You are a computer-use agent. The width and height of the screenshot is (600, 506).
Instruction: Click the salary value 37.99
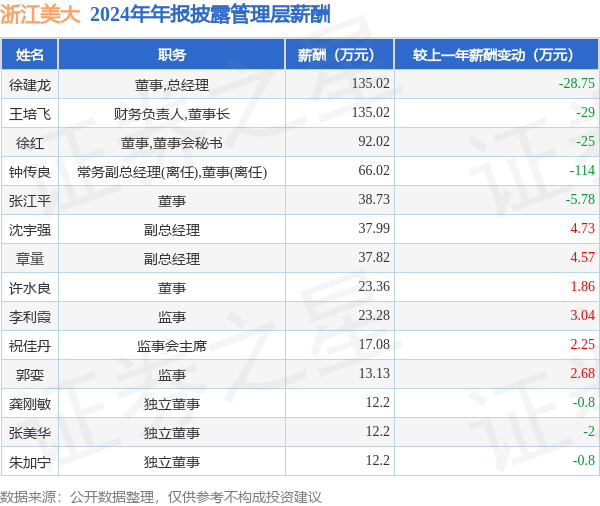[x=374, y=228]
